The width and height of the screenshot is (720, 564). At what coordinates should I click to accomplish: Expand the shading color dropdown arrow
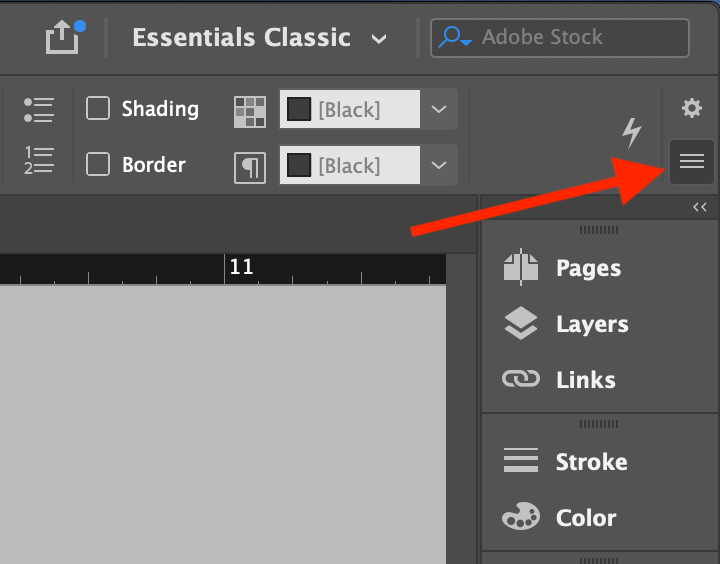point(439,109)
